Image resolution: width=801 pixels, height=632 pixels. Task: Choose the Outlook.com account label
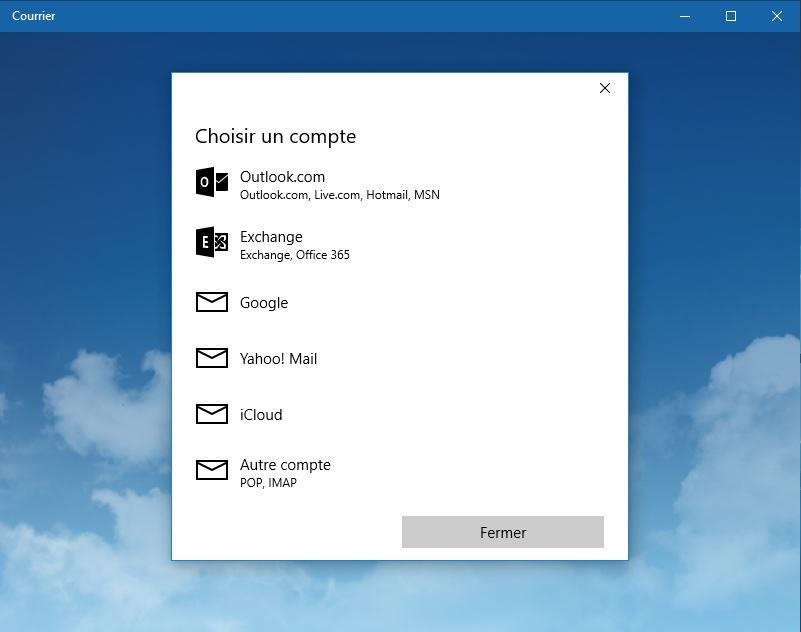coord(282,177)
